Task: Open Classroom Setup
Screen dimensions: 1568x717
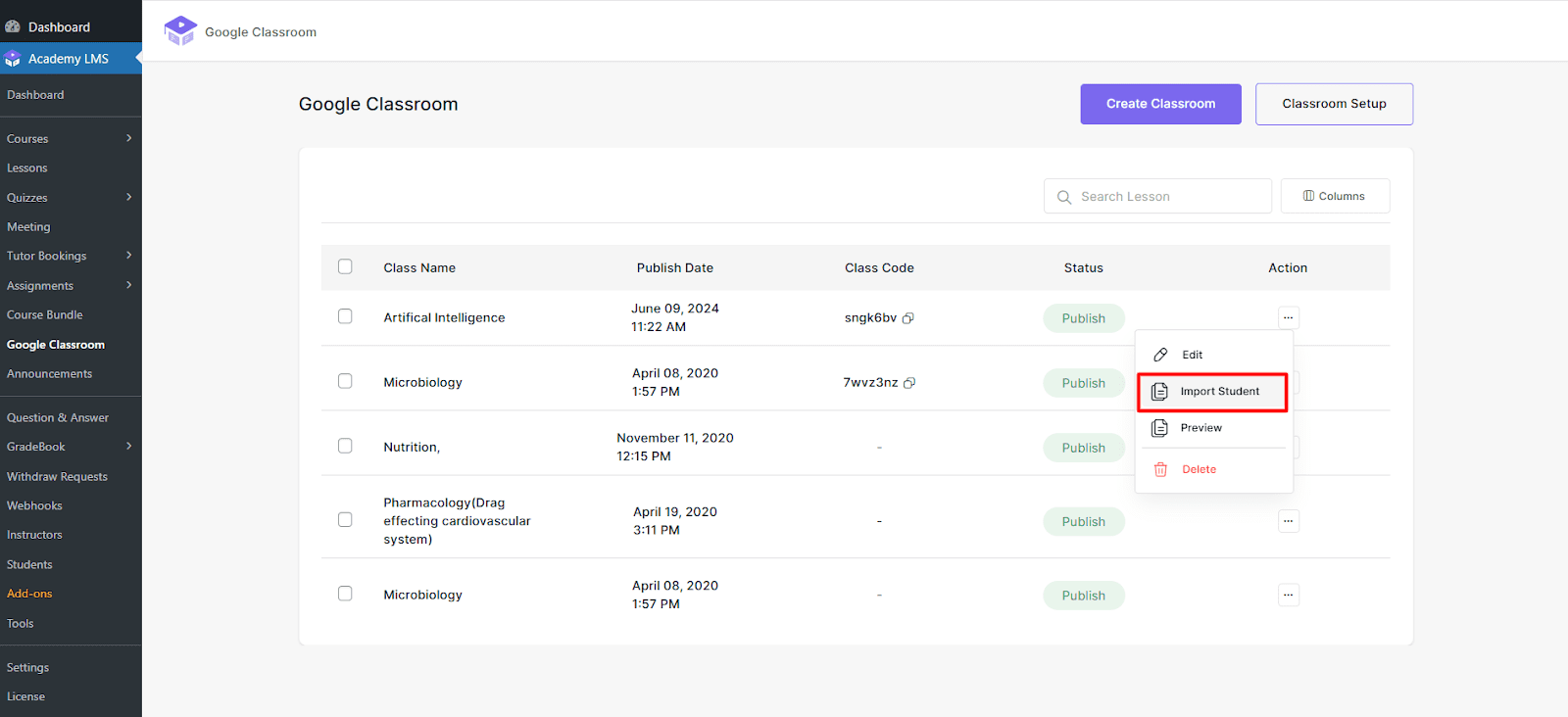Action: point(1333,104)
